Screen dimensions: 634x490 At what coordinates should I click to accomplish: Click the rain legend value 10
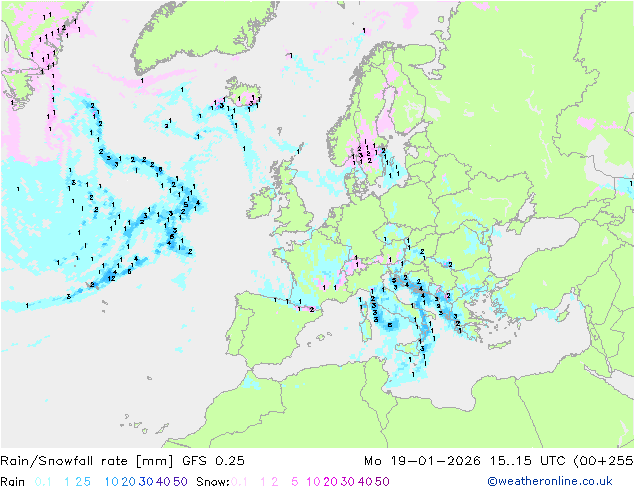point(112,482)
